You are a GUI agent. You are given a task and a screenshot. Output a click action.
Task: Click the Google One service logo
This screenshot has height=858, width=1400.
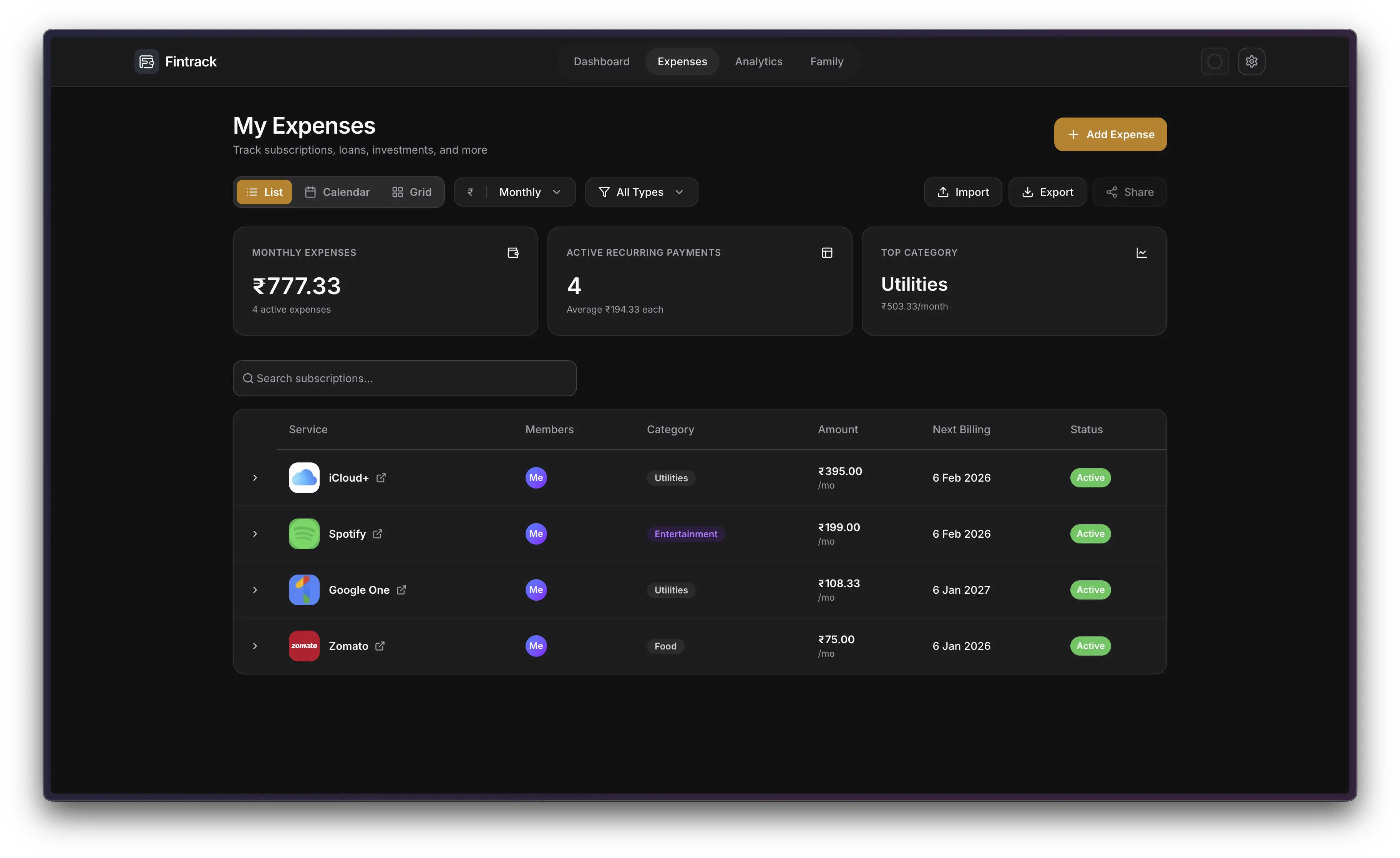tap(304, 590)
